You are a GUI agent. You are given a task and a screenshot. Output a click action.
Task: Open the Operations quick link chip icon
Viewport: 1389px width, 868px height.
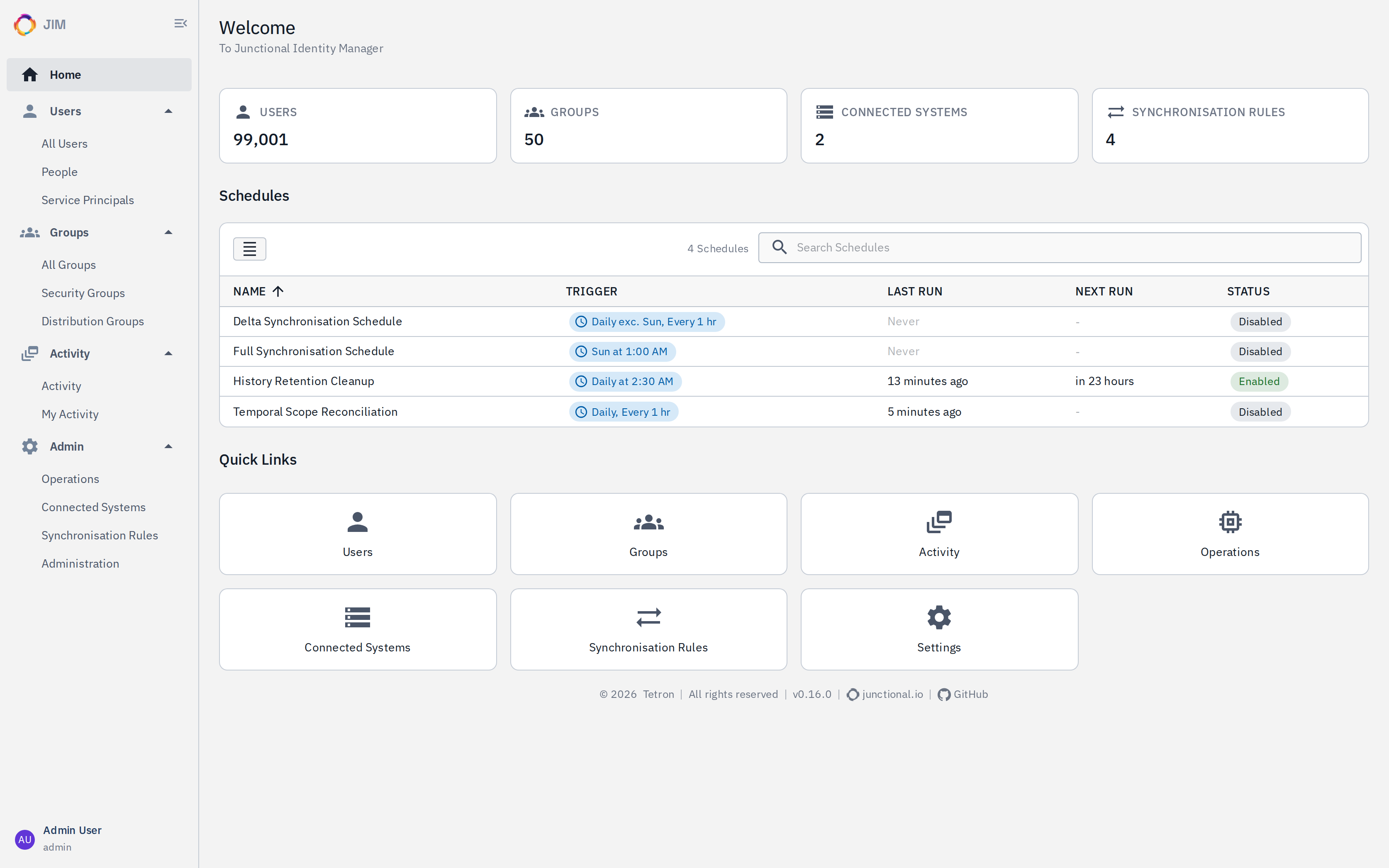click(x=1230, y=522)
